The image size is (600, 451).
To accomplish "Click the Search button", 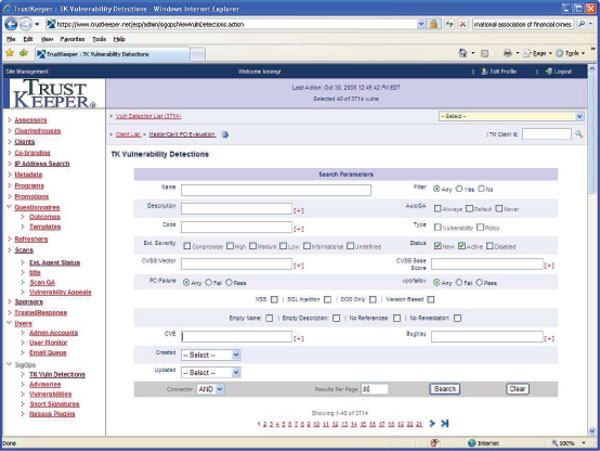I will (x=445, y=388).
